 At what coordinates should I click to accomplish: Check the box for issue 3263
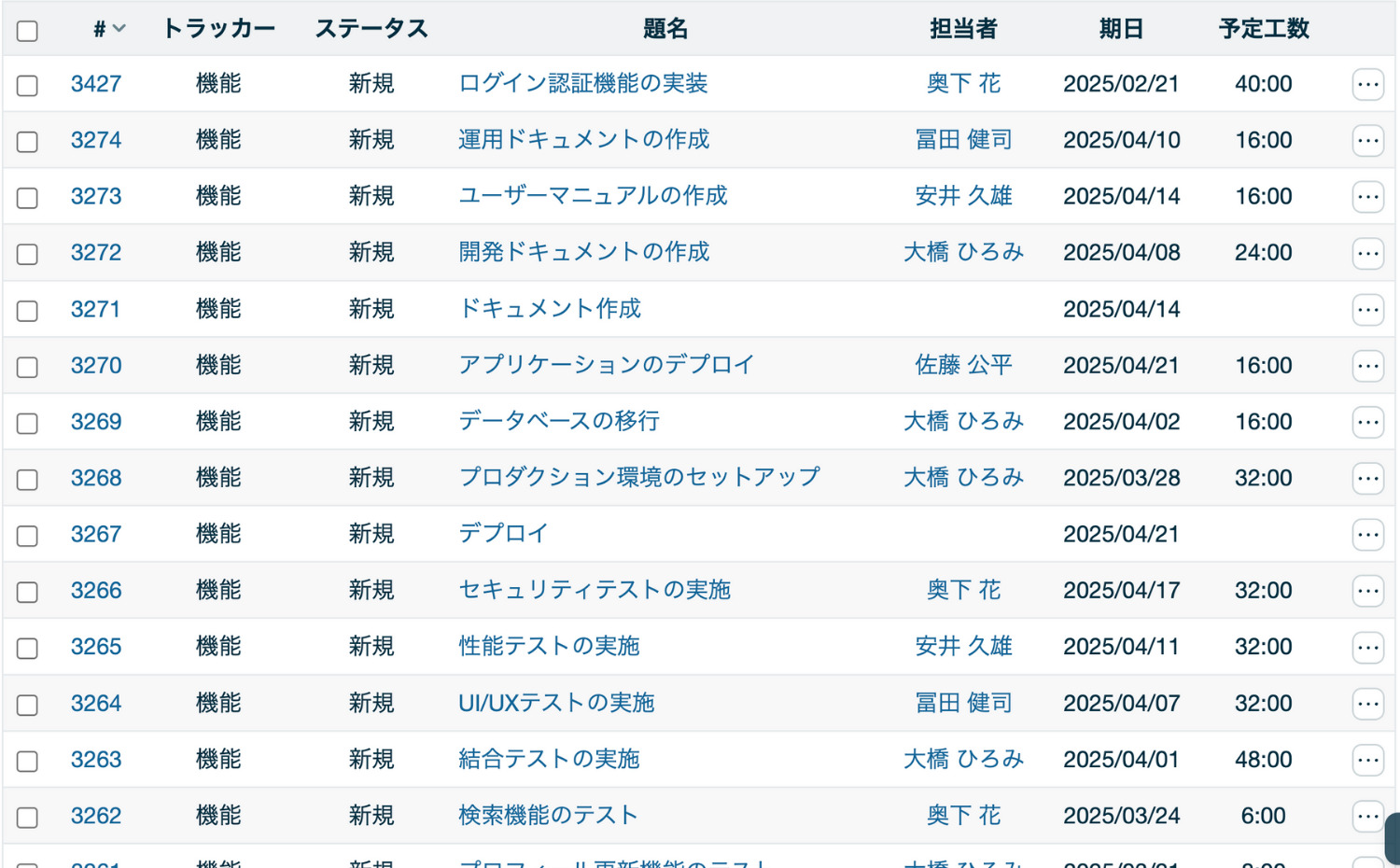(27, 762)
